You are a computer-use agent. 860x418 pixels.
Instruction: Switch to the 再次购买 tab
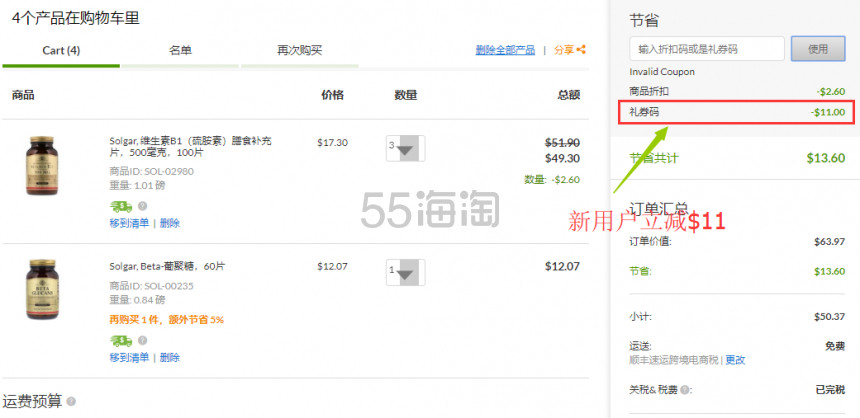[x=299, y=51]
